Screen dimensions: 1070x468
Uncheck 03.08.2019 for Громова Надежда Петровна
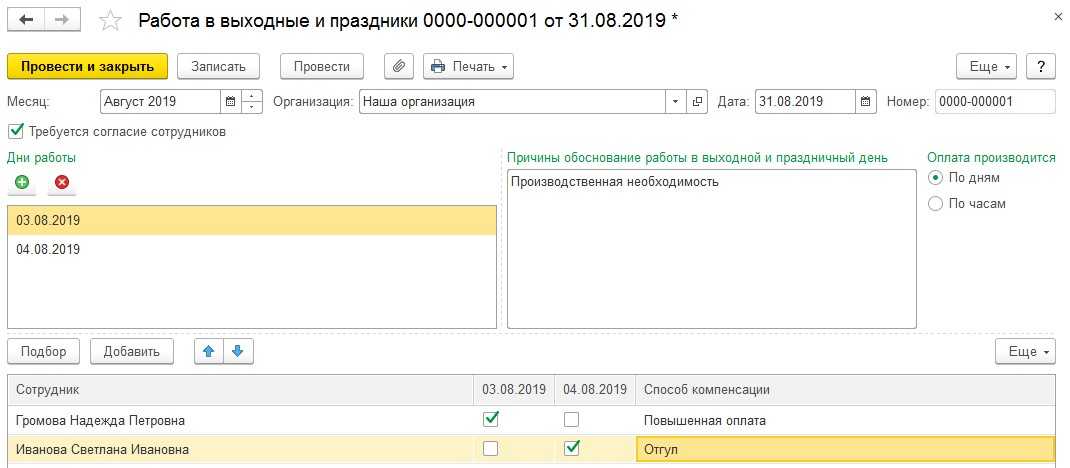coord(491,419)
